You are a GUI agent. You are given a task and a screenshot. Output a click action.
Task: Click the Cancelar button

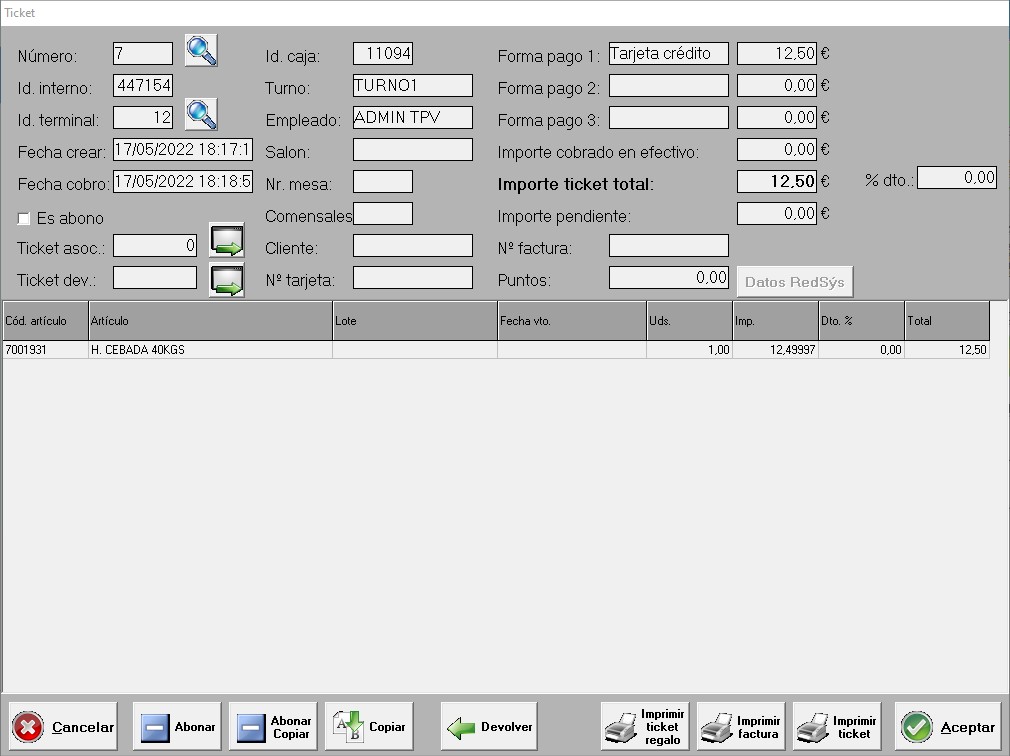coord(63,727)
